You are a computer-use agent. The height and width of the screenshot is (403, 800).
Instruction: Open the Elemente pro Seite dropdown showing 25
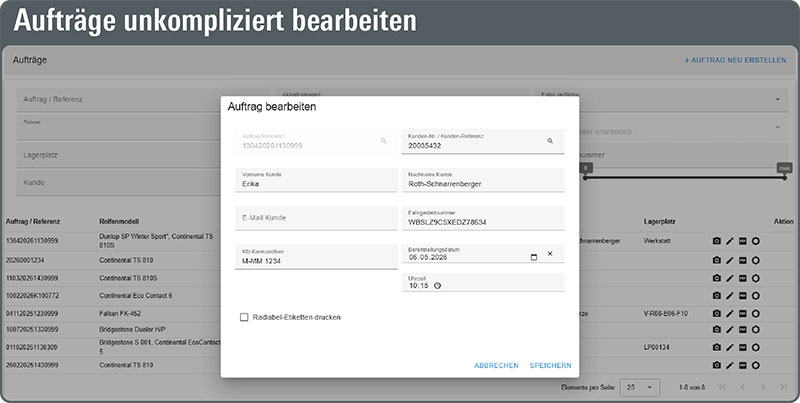(640, 388)
